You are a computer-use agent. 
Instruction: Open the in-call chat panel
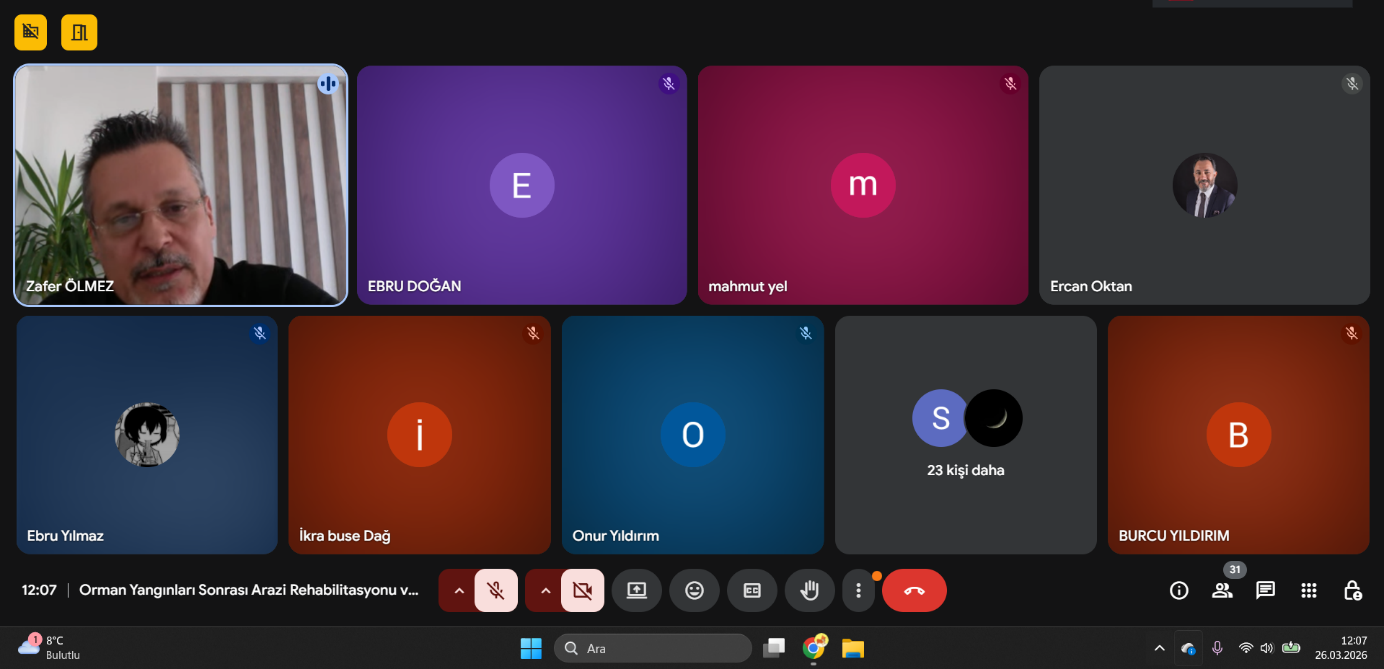point(1265,590)
